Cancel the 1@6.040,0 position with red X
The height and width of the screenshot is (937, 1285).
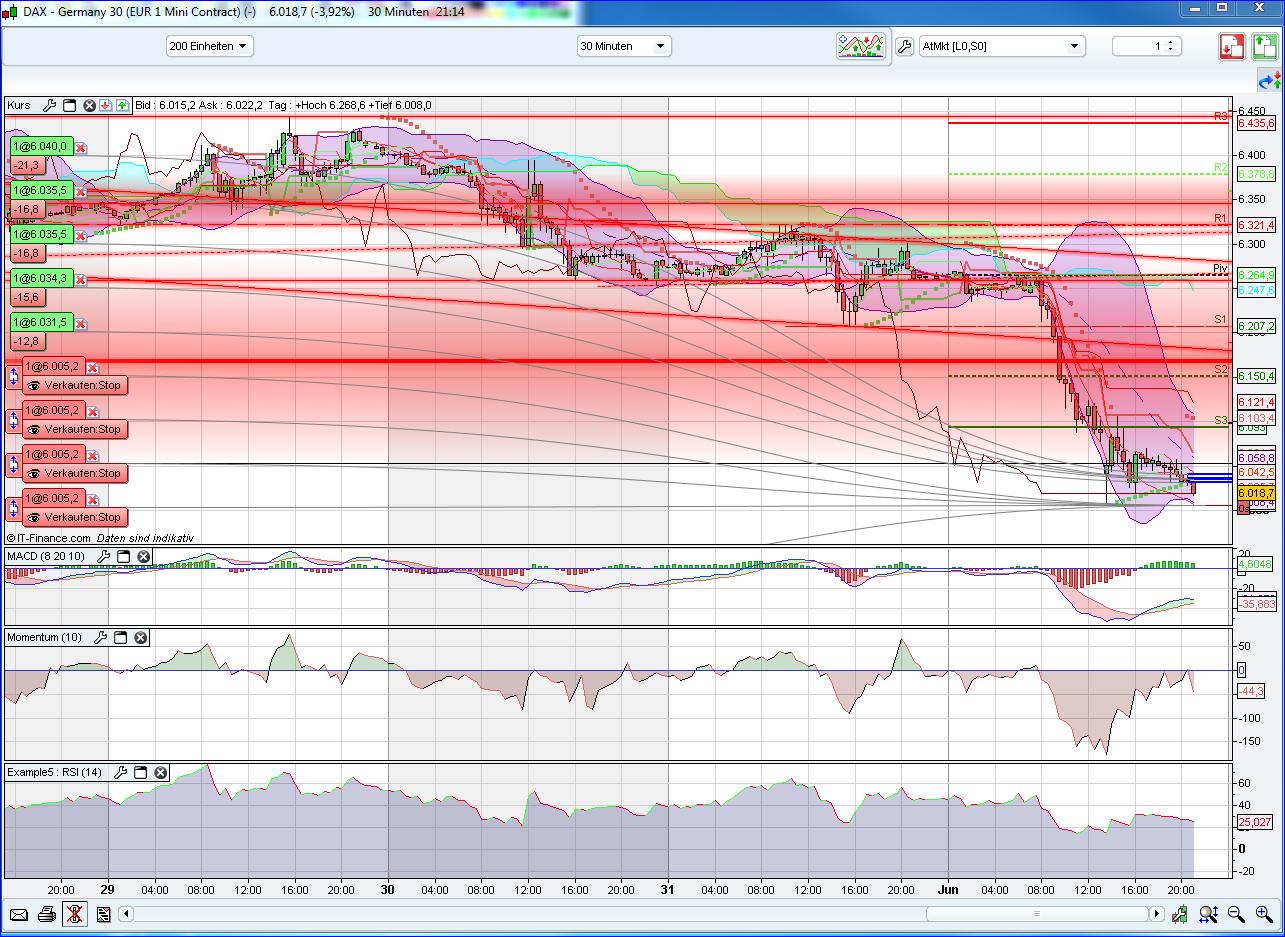click(81, 146)
